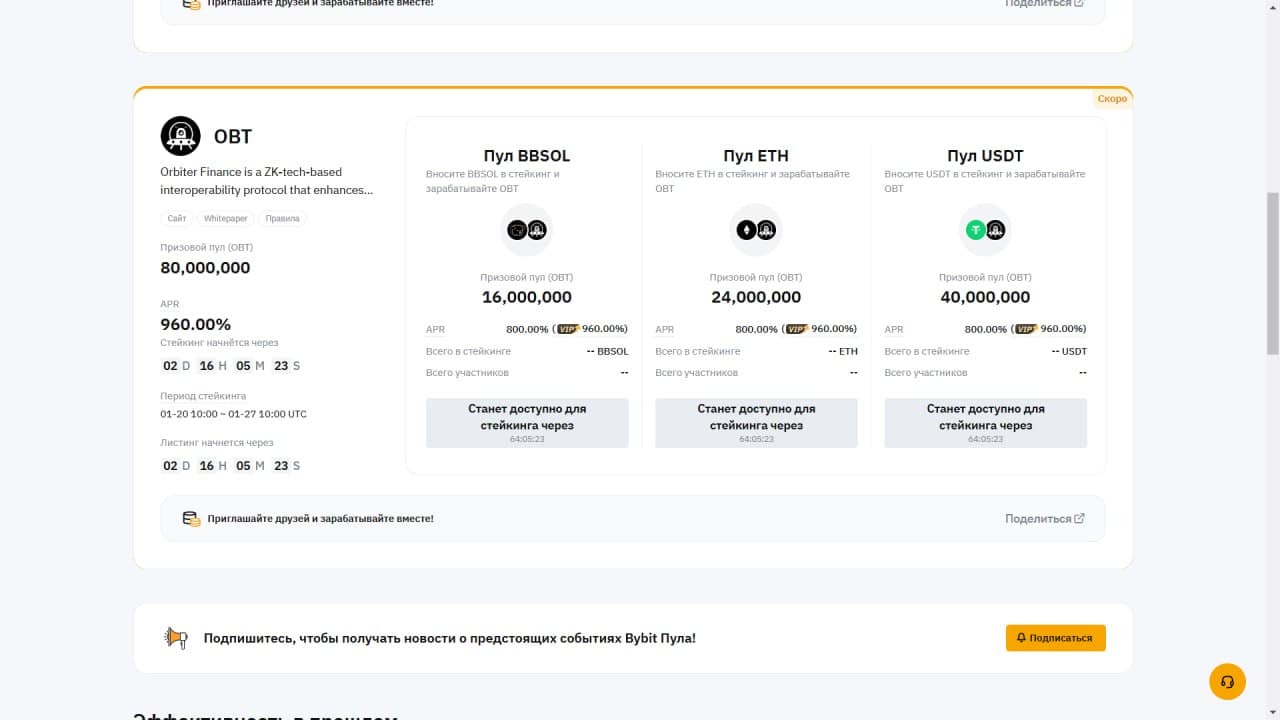Click the Пул BBSOL heading

tap(527, 156)
